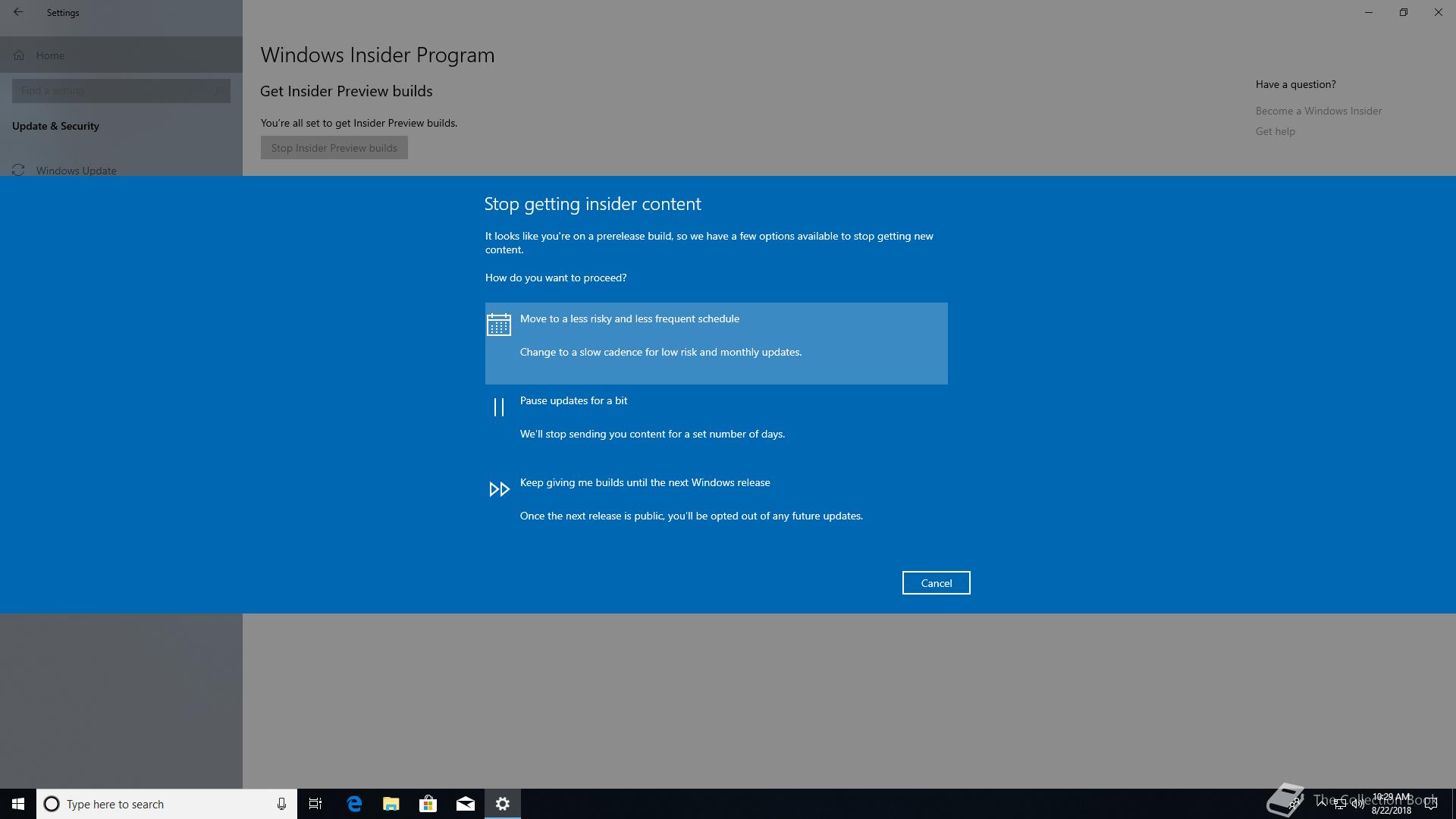This screenshot has height=819, width=1456.
Task: Click the network icon in system tray
Action: (x=1340, y=804)
